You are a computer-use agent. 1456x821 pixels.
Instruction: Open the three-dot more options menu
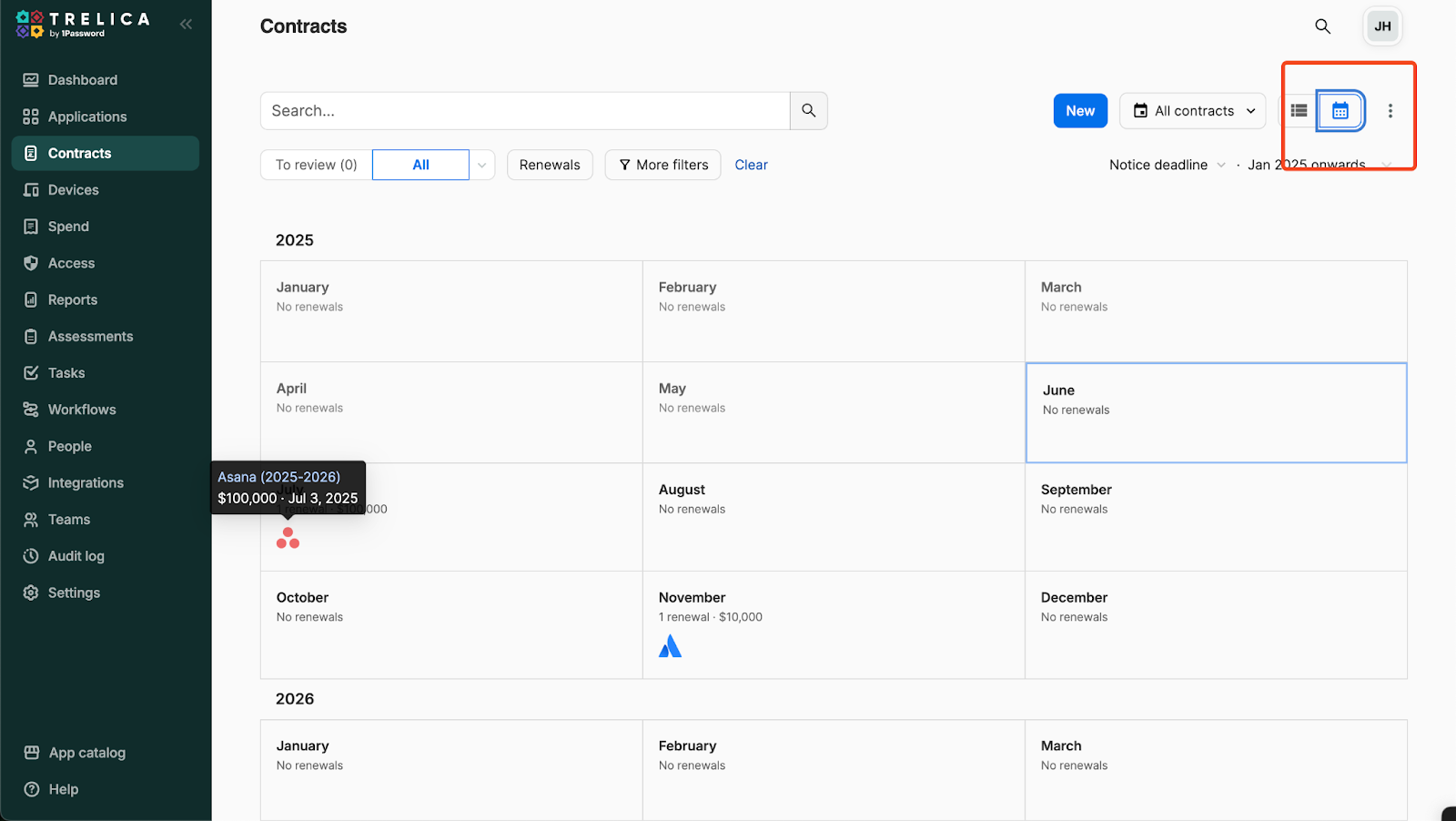pyautogui.click(x=1390, y=111)
